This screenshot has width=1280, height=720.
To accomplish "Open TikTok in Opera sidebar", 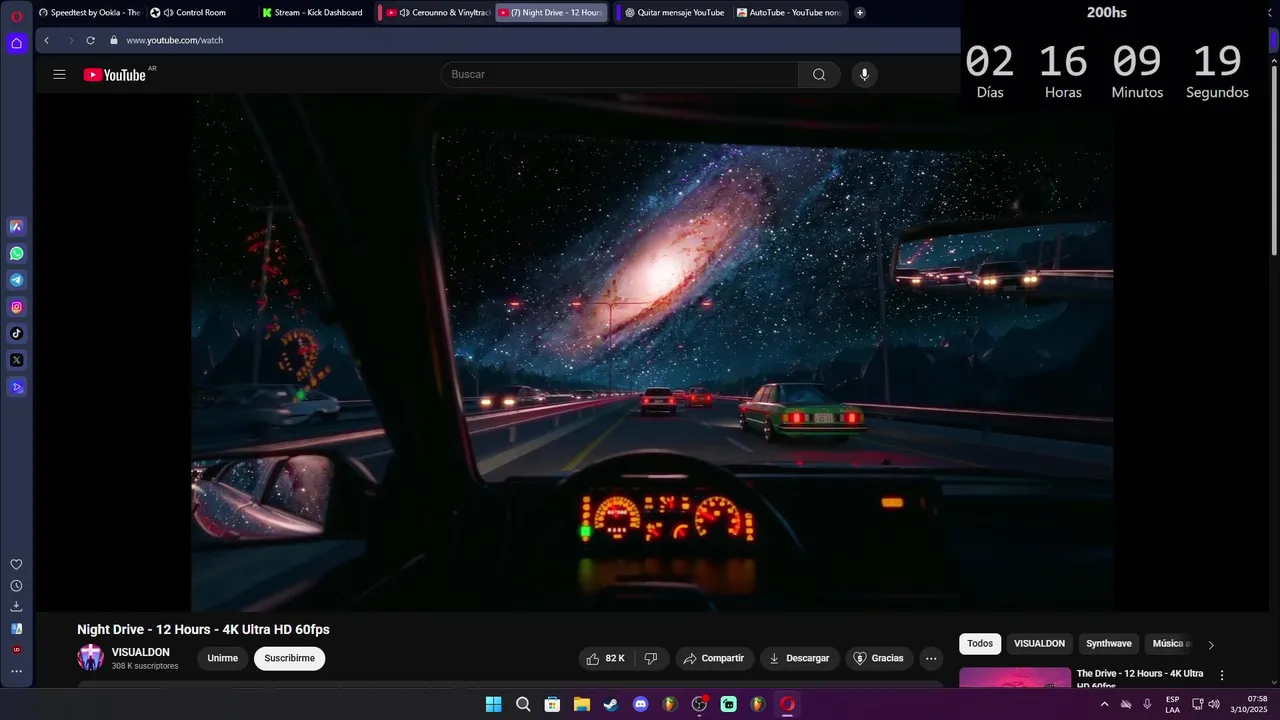I will [x=16, y=334].
